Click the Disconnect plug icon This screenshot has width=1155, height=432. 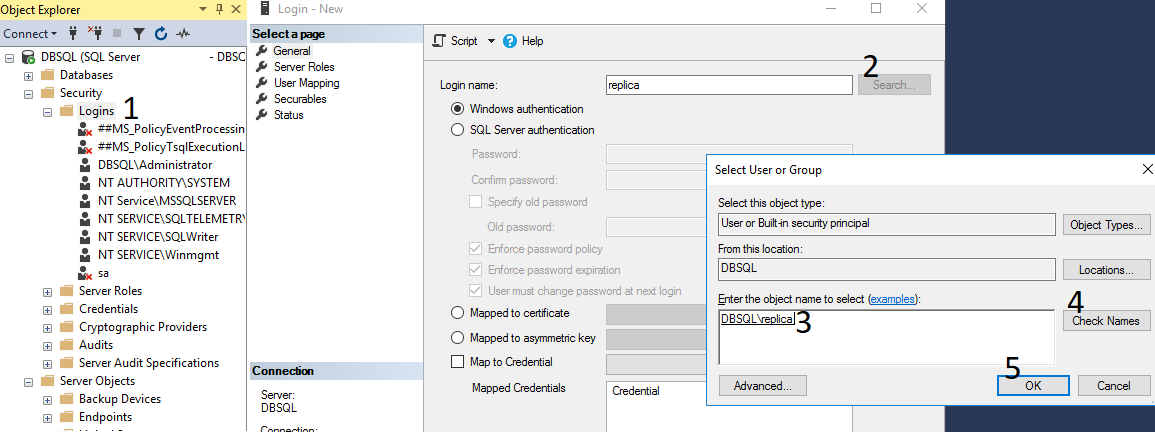pyautogui.click(x=95, y=33)
